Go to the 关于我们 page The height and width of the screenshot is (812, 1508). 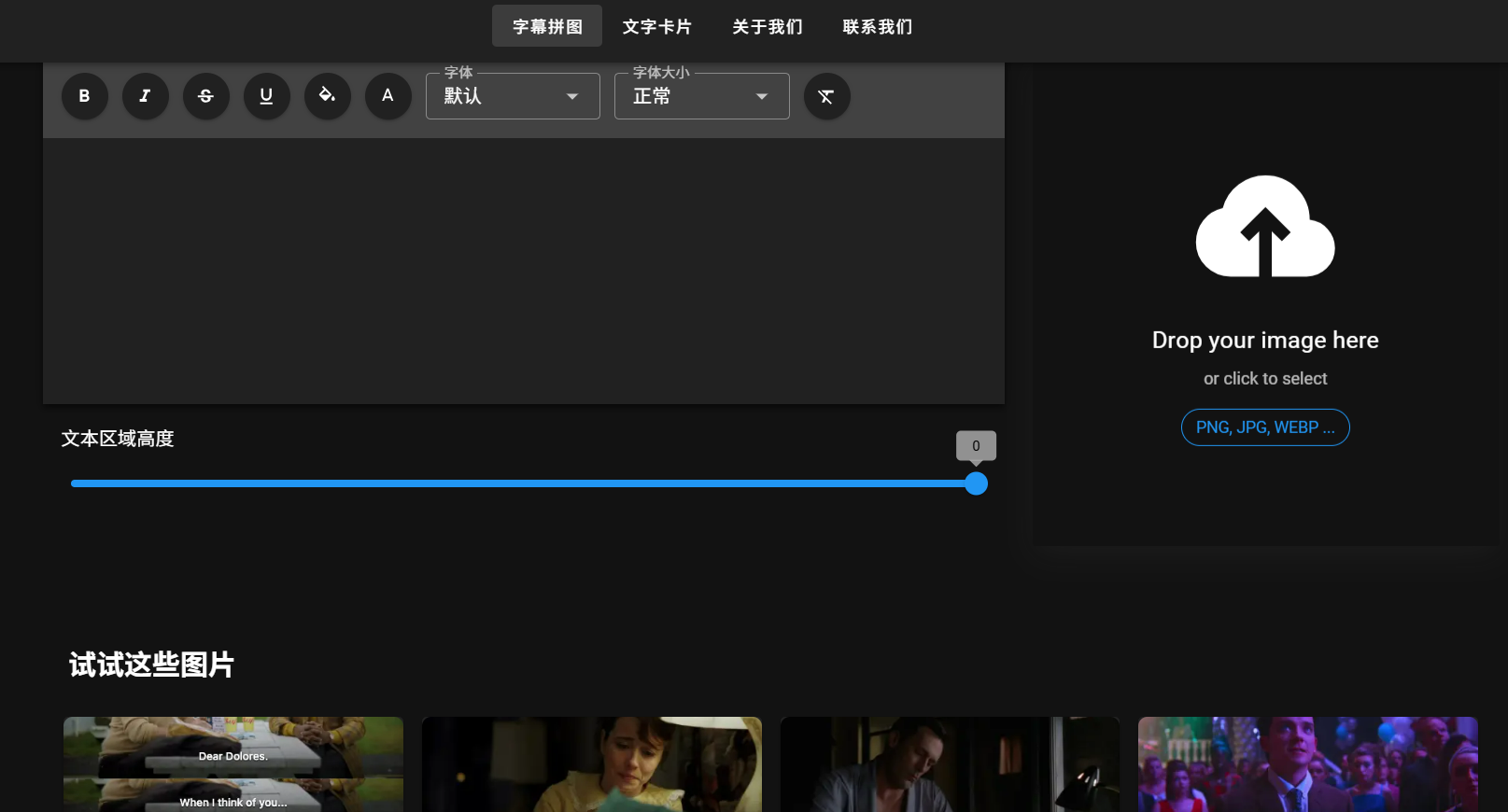click(x=768, y=26)
